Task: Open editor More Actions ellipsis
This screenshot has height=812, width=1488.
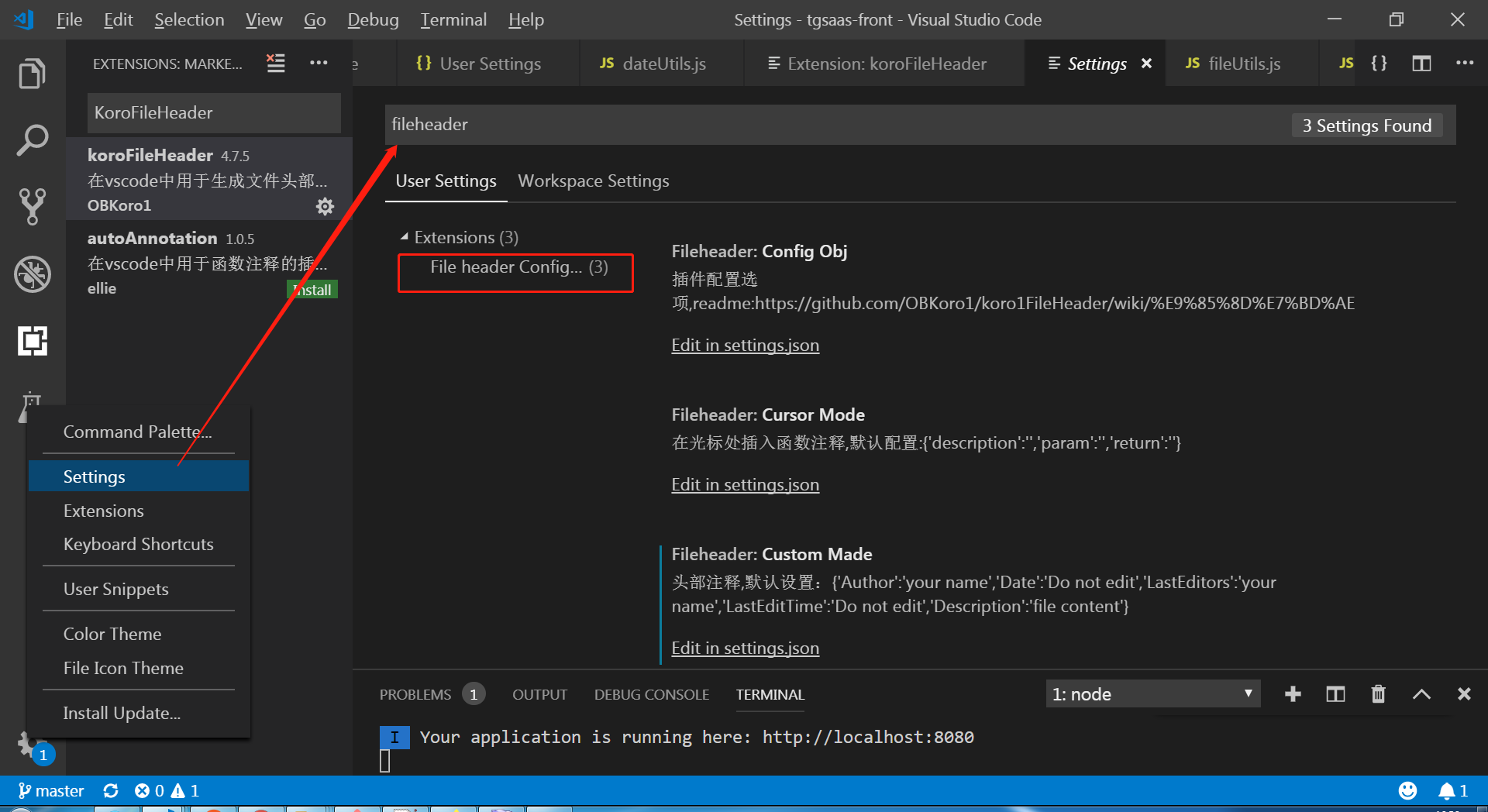Action: (x=1464, y=63)
